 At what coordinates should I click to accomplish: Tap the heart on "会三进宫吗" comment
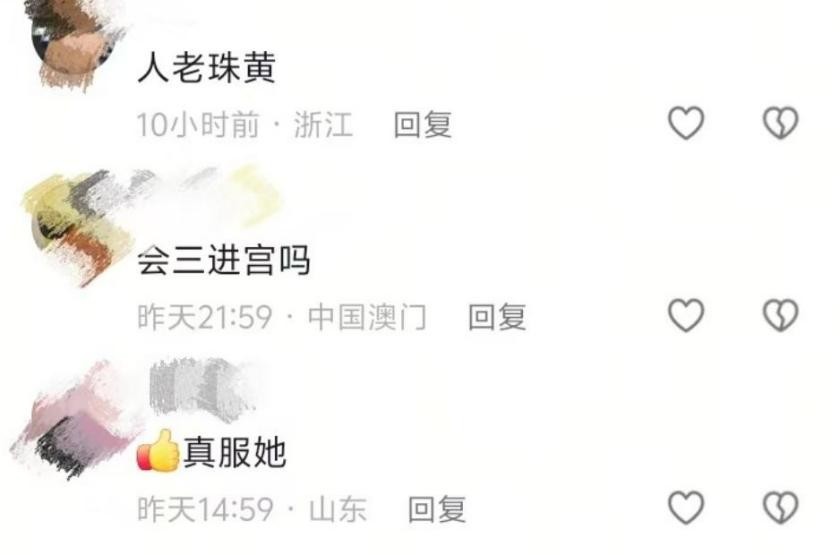coord(686,315)
